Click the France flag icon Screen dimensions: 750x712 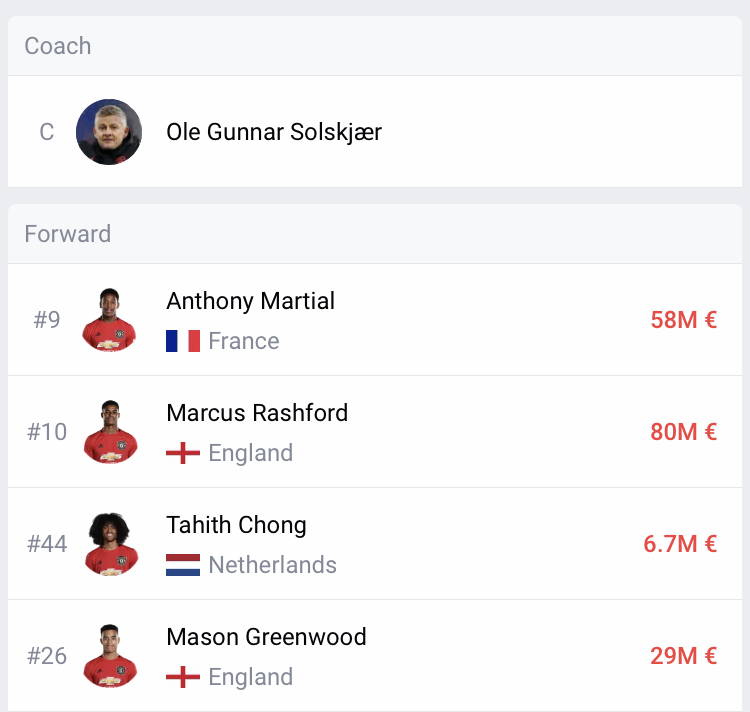coord(183,341)
